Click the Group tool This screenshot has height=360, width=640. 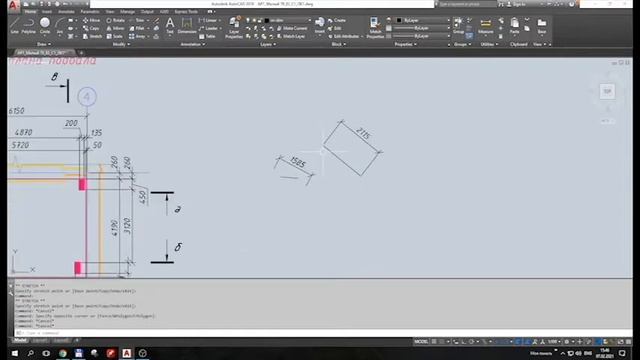pos(458,25)
